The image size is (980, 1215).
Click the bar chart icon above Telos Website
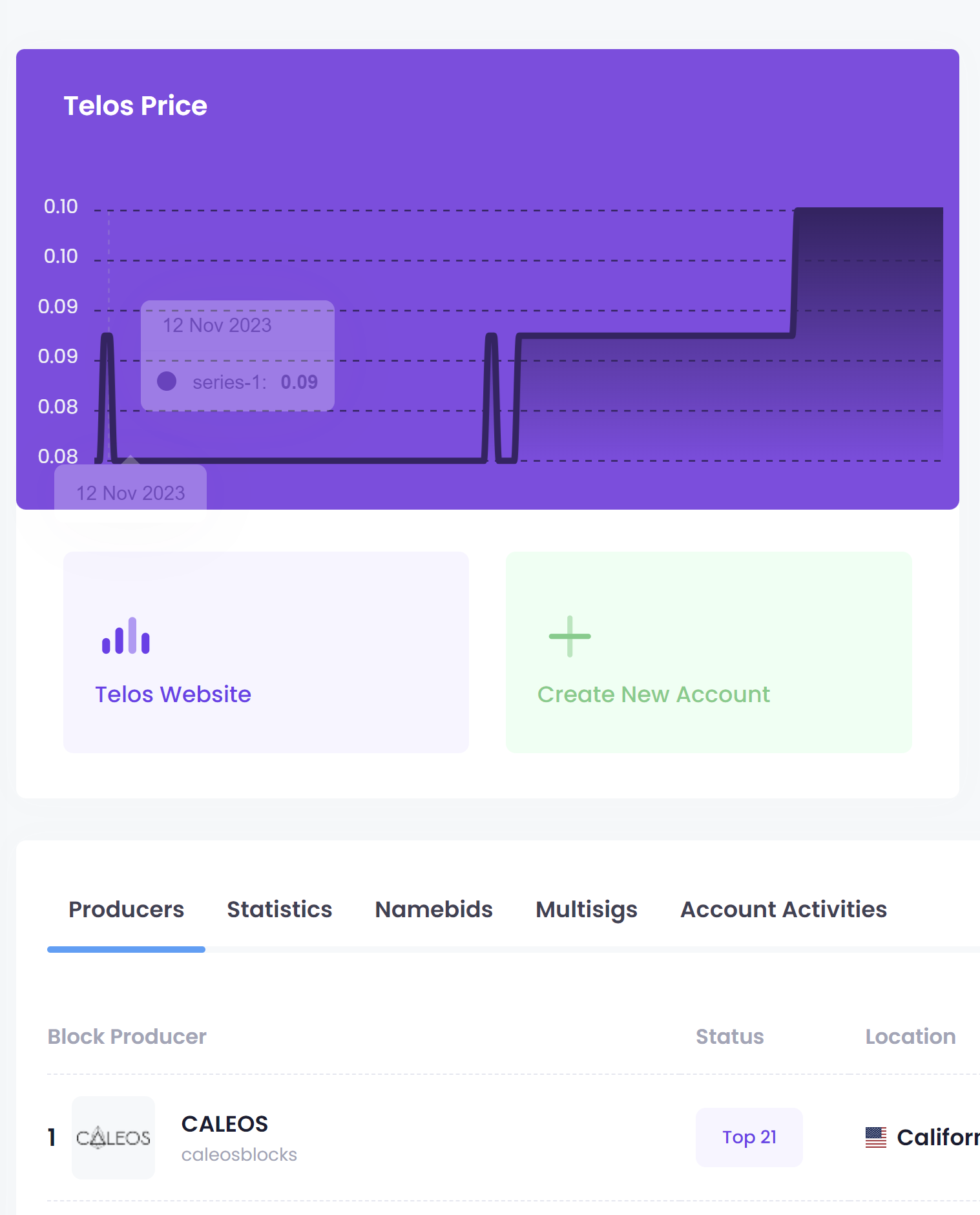126,636
